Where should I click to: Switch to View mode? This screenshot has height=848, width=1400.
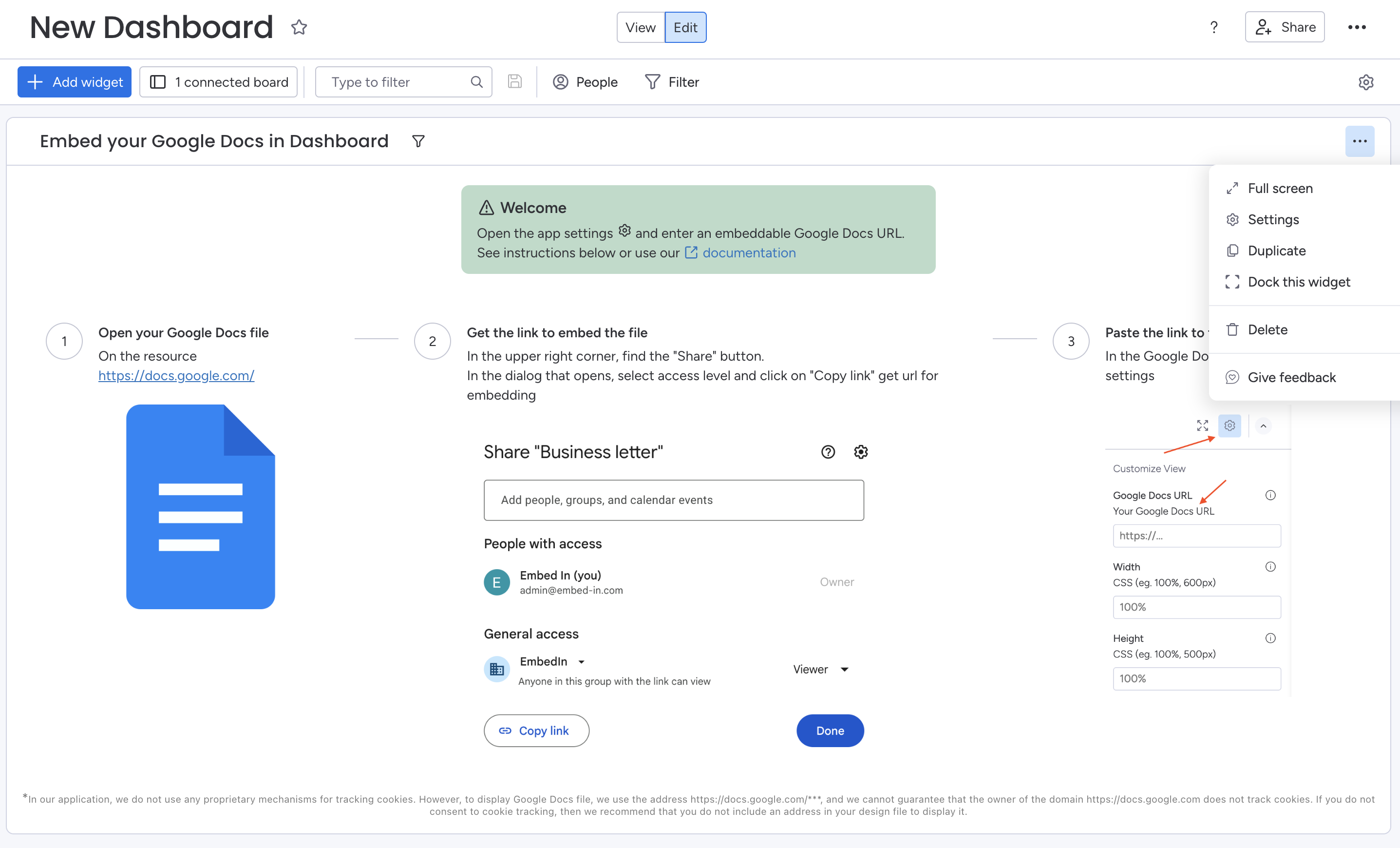(x=641, y=27)
